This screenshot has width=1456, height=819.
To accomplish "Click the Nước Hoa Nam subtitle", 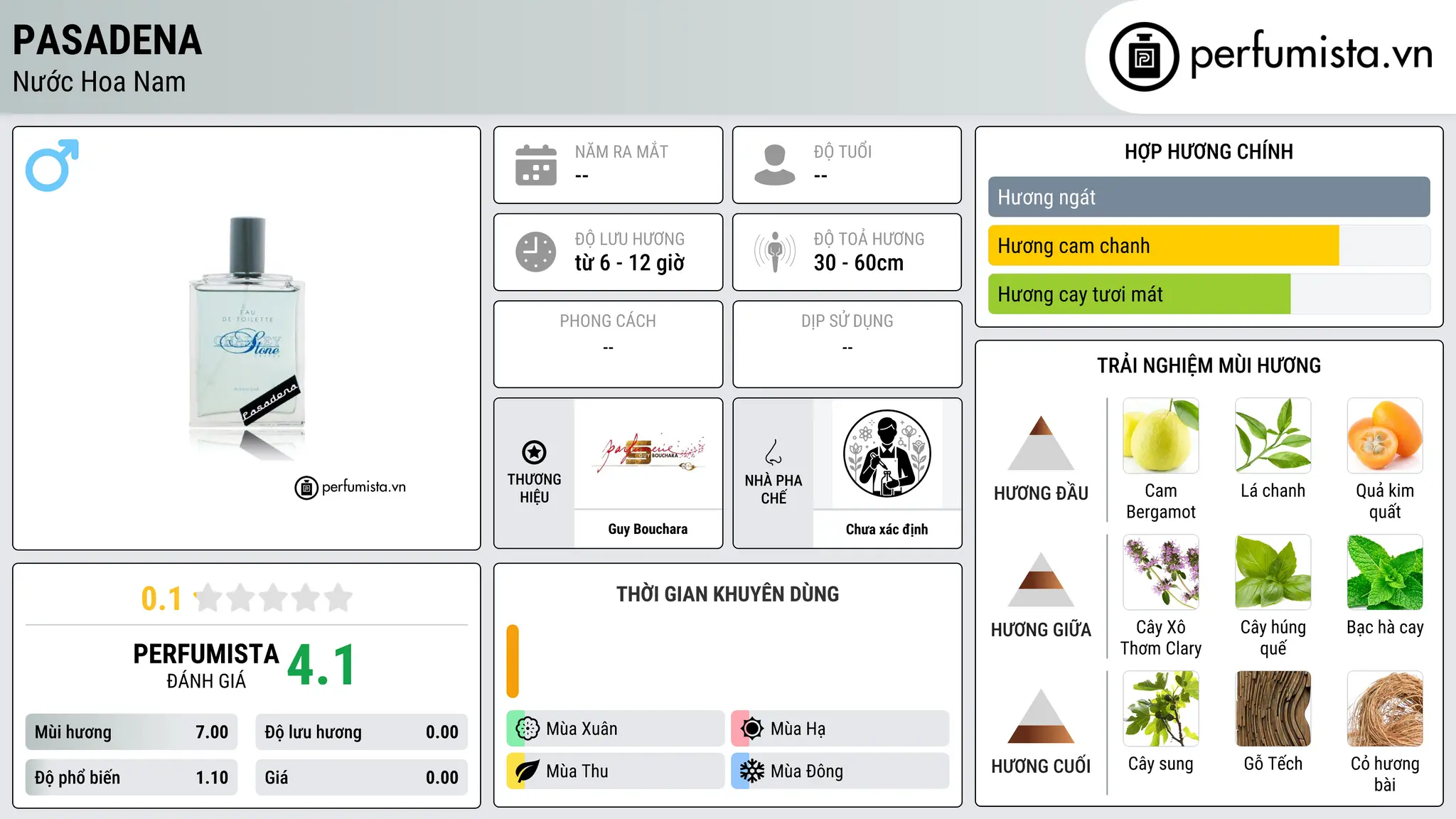I will pyautogui.click(x=99, y=82).
